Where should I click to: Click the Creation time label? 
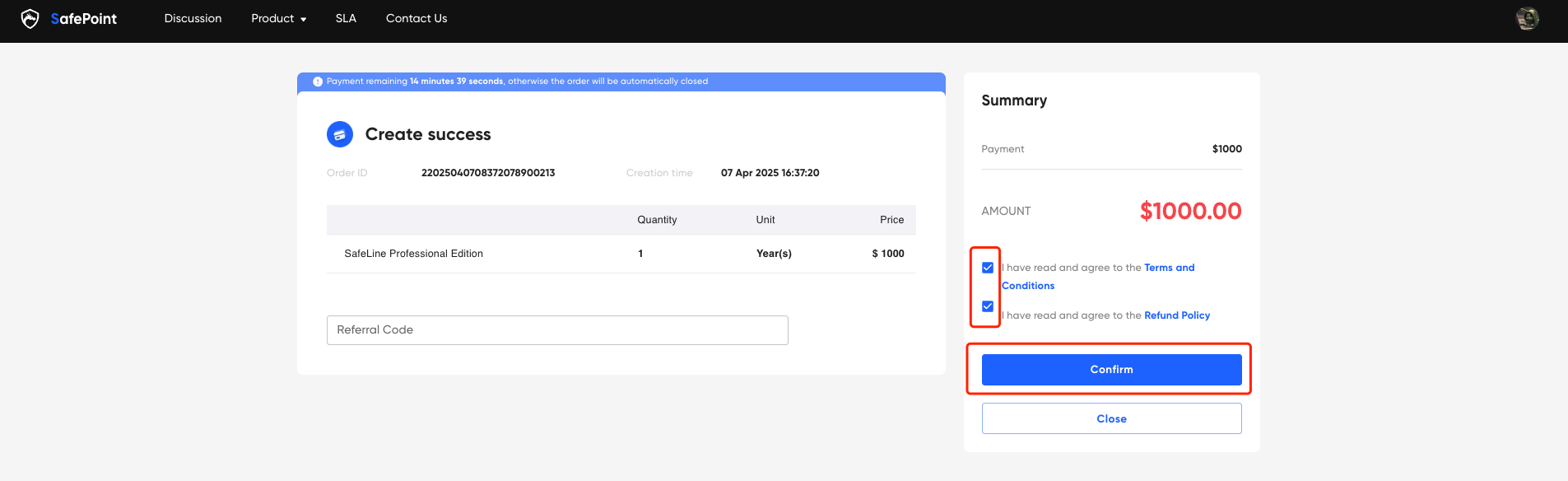[659, 173]
